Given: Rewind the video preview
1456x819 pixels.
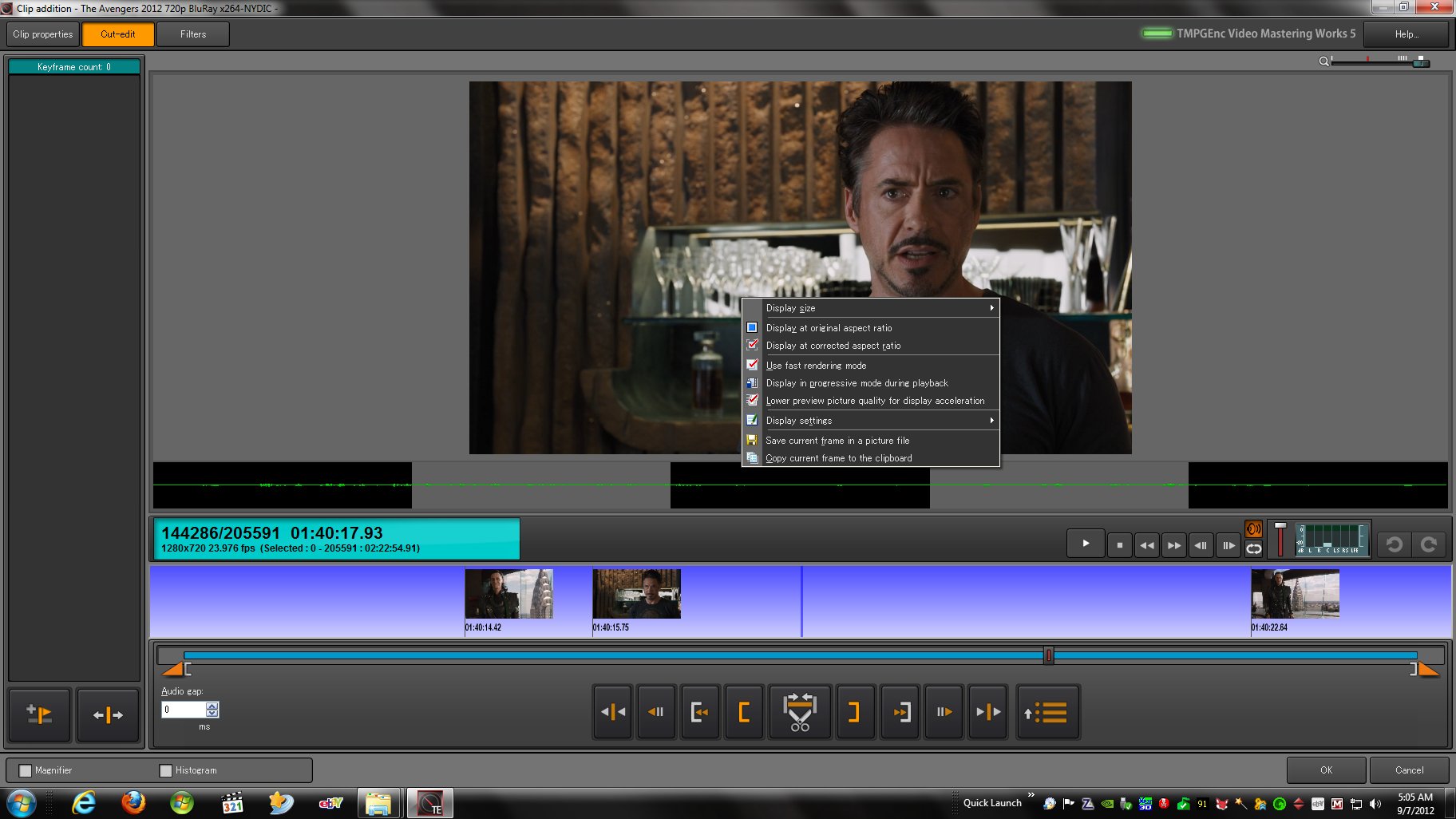Looking at the screenshot, I should tap(1147, 545).
